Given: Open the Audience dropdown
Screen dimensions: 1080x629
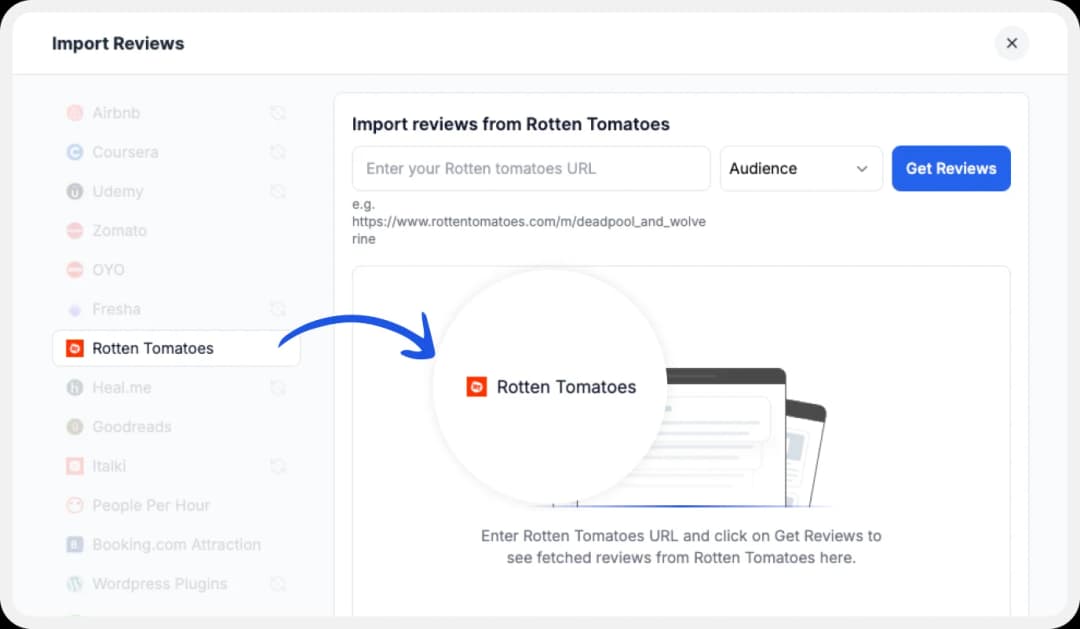Looking at the screenshot, I should [800, 168].
